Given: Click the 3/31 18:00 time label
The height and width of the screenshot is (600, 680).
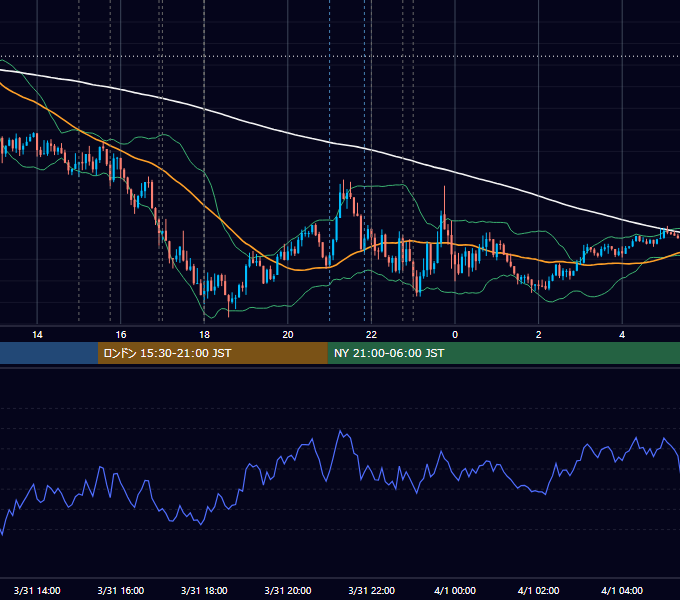Looking at the screenshot, I should (x=204, y=590).
